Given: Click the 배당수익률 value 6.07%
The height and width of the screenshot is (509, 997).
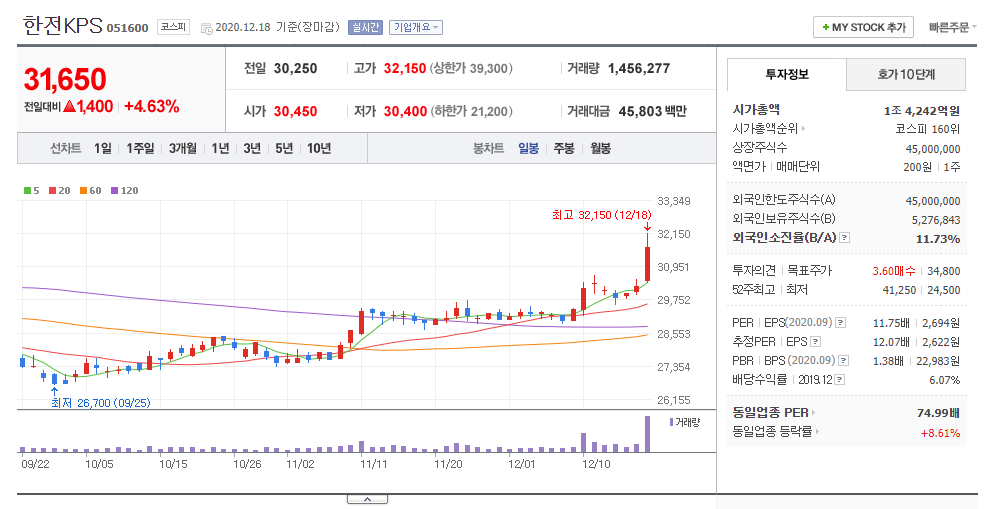Looking at the screenshot, I should tap(944, 380).
